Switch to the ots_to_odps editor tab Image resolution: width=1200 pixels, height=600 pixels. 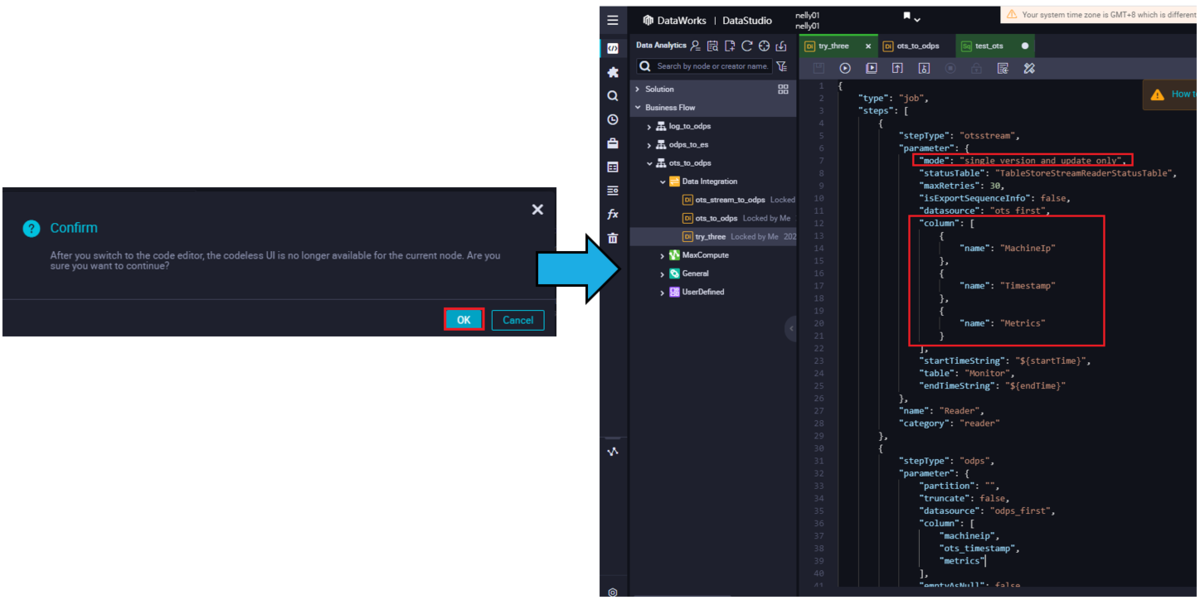[917, 46]
